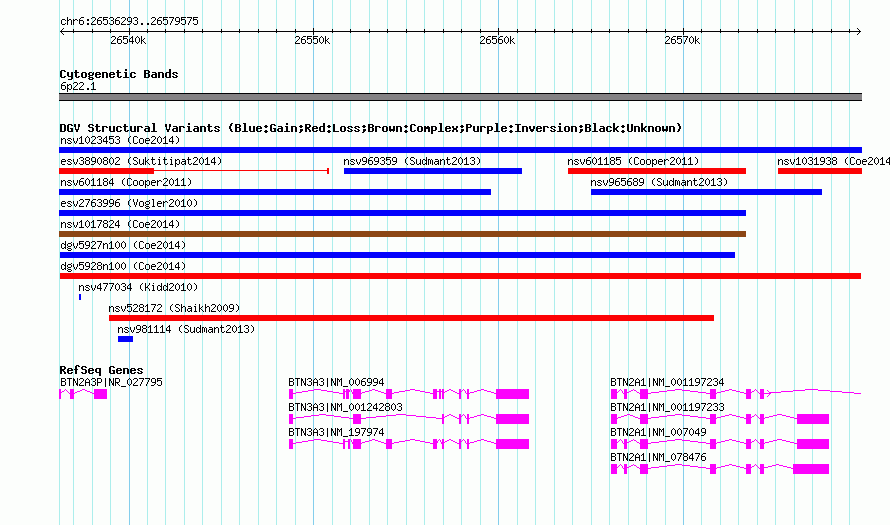Viewport: 890px width, 525px height.
Task: Click the ruler's left arrowhead
Action: [62, 31]
